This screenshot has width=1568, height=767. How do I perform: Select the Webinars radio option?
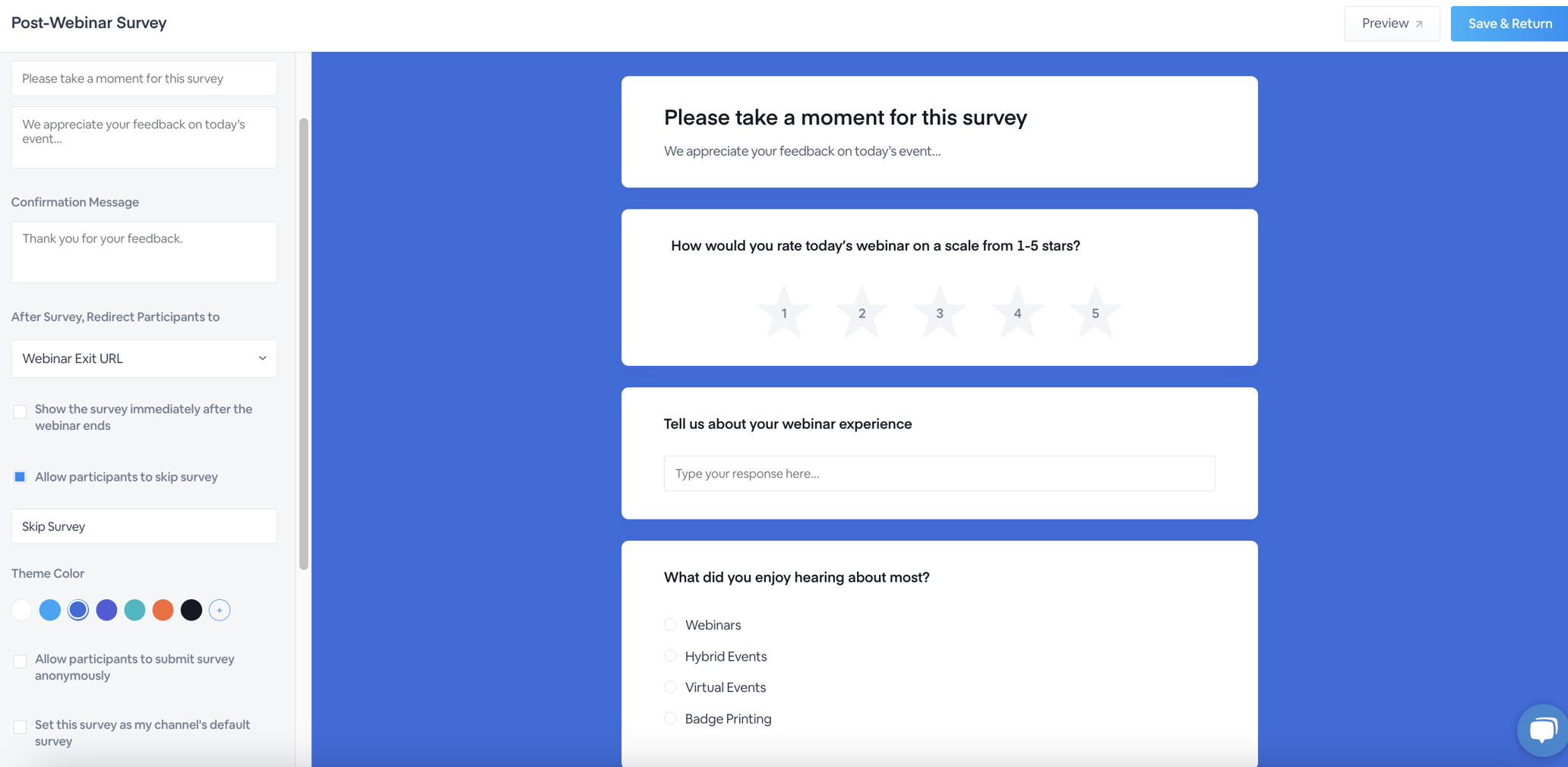point(670,624)
